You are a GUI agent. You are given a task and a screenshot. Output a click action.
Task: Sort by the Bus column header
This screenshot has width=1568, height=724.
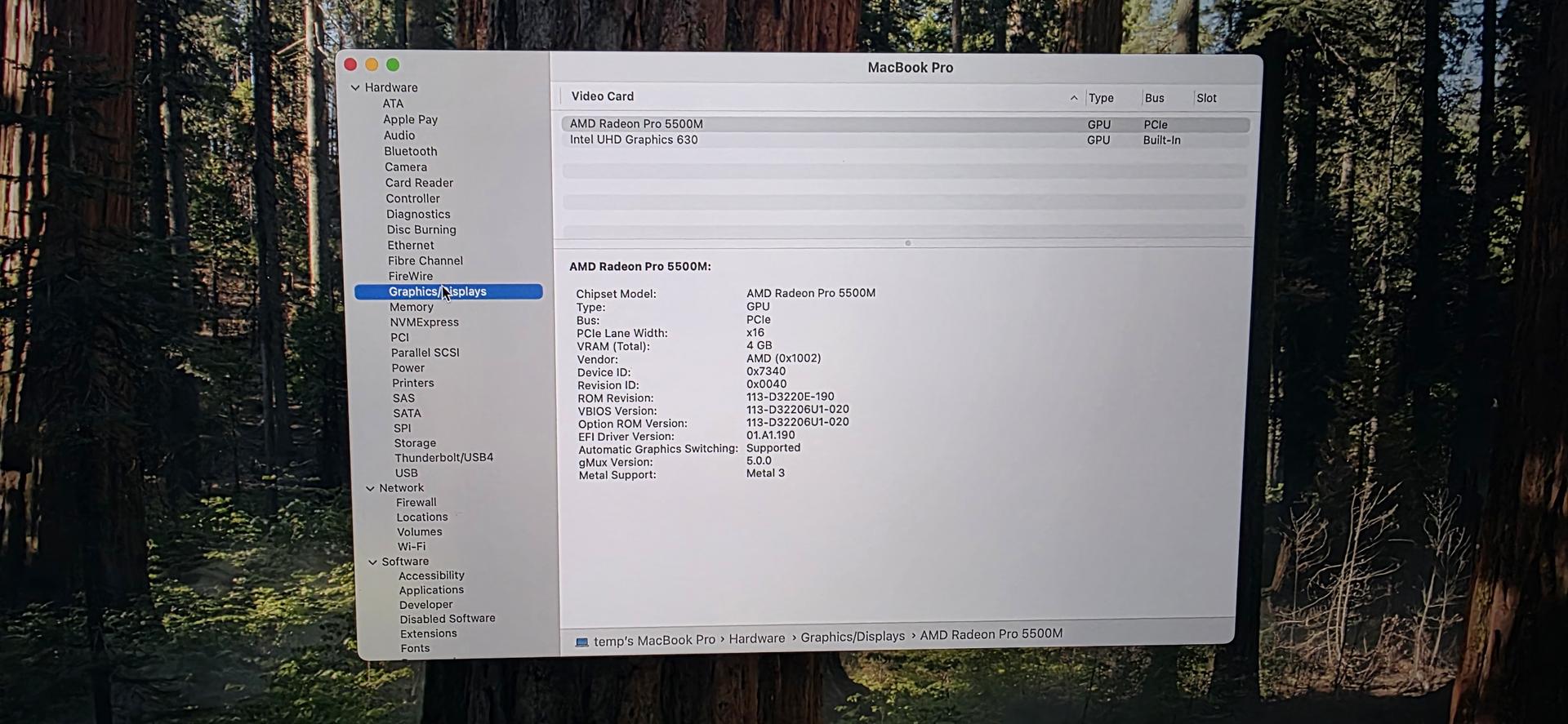point(1154,98)
